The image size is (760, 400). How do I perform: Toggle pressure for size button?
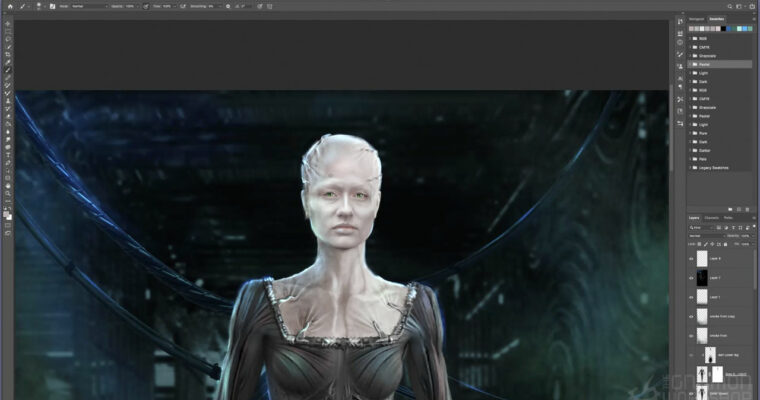(x=260, y=6)
